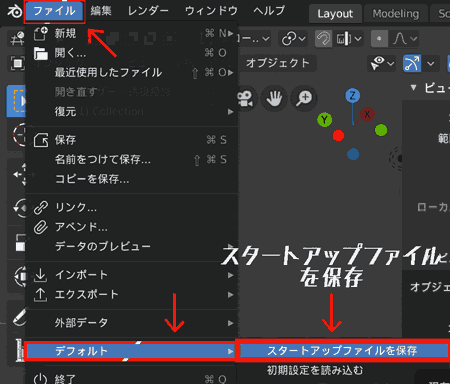Image resolution: width=450 pixels, height=384 pixels.
Task: Choose リンク... menu entry
Action: pyautogui.click(x=132, y=207)
